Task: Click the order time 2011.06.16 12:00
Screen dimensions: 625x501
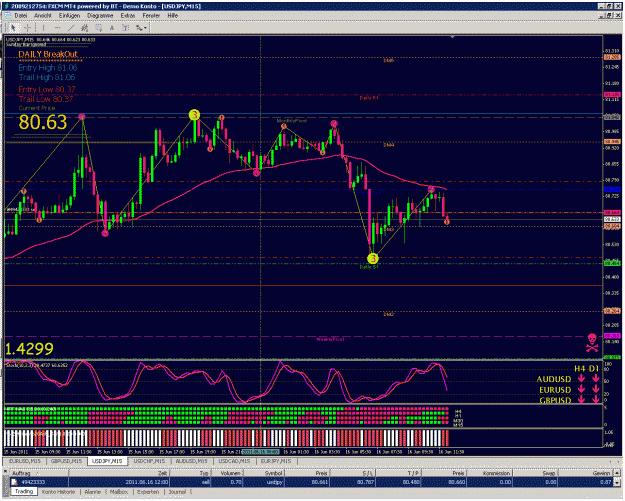Action: point(147,482)
